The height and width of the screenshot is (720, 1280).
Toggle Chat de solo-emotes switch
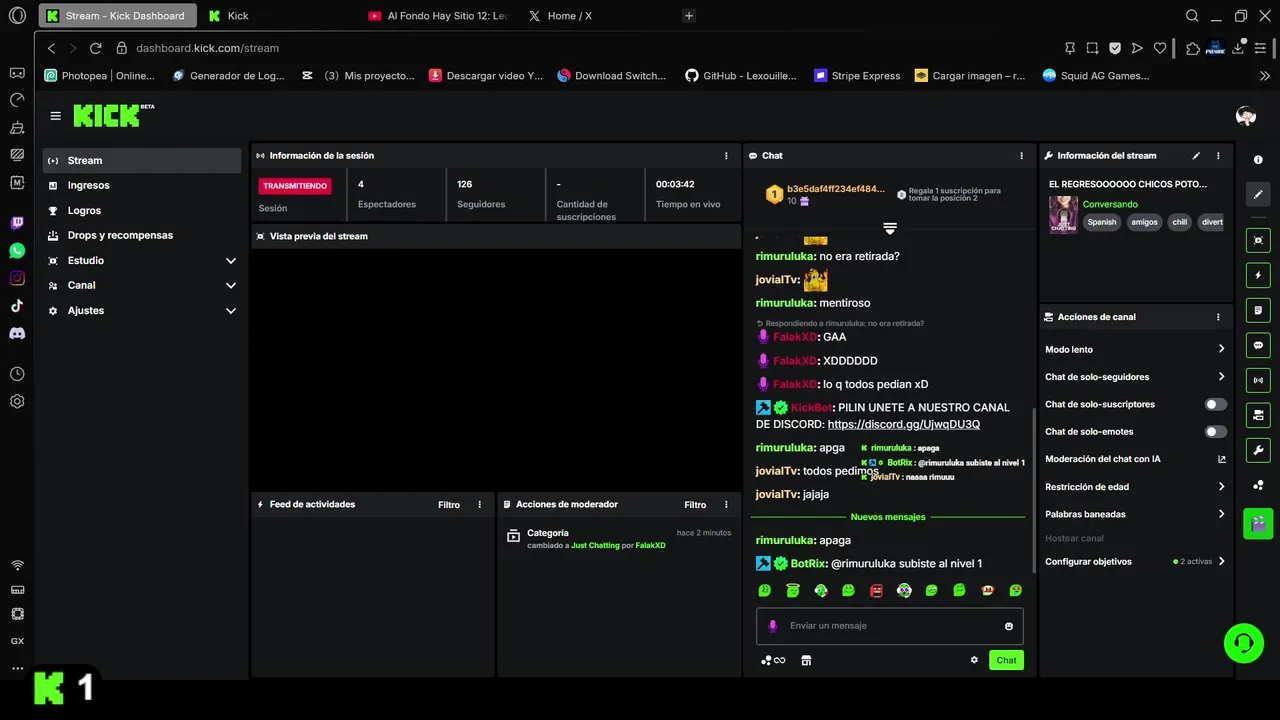[x=1215, y=432]
